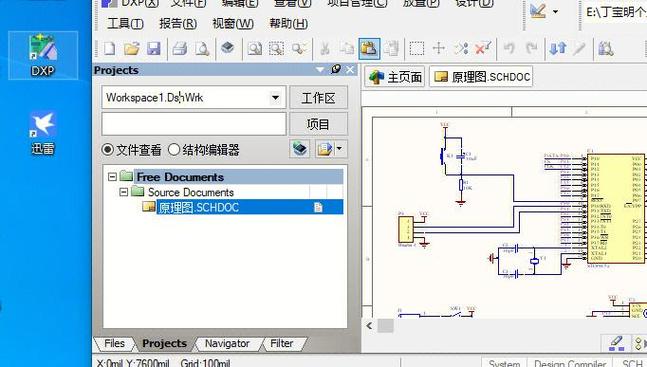This screenshot has height=367, width=647.
Task: Open the 报告(R) menu
Action: (x=178, y=24)
